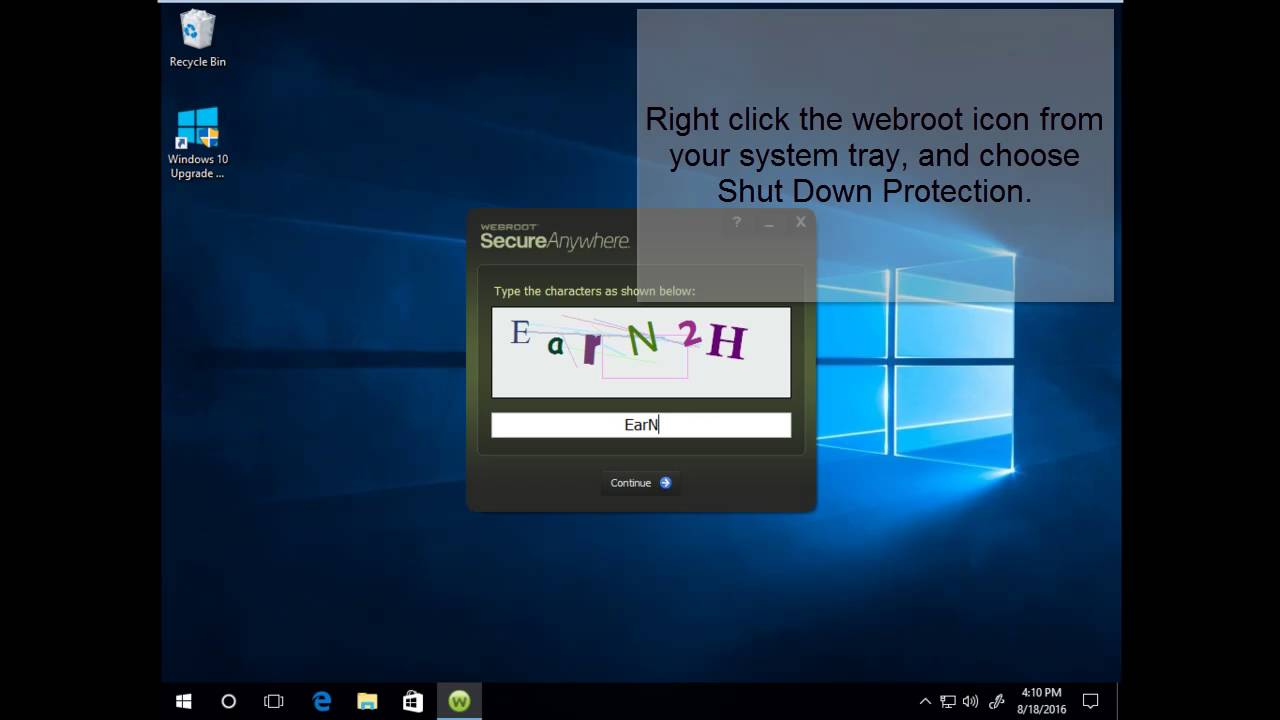The image size is (1280, 720).
Task: Expand hidden system tray icons chevron
Action: pos(925,702)
